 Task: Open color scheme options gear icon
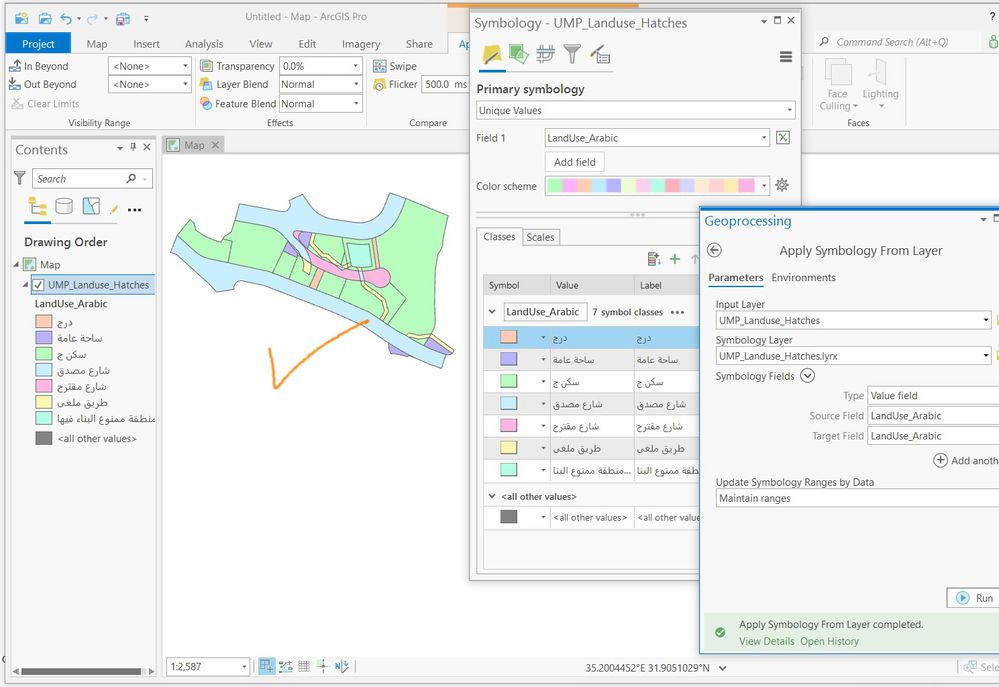[782, 185]
